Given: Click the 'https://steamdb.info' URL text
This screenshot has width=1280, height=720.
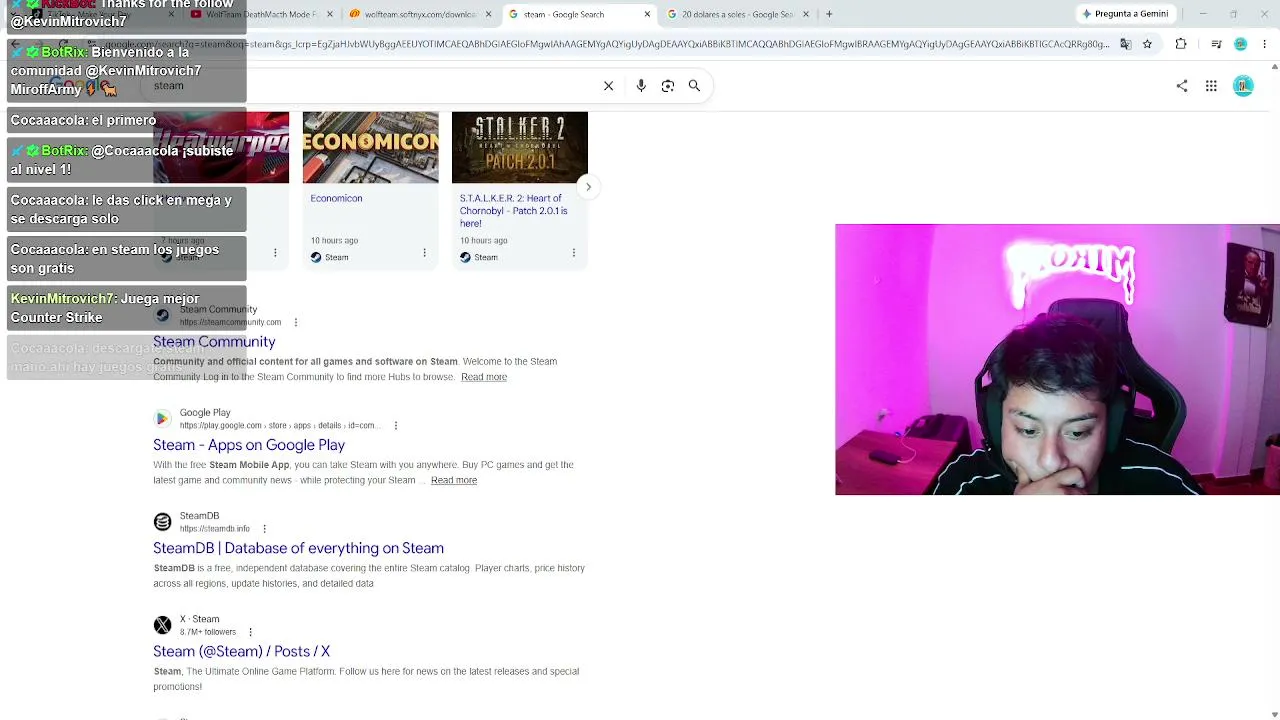Looking at the screenshot, I should [x=215, y=529].
